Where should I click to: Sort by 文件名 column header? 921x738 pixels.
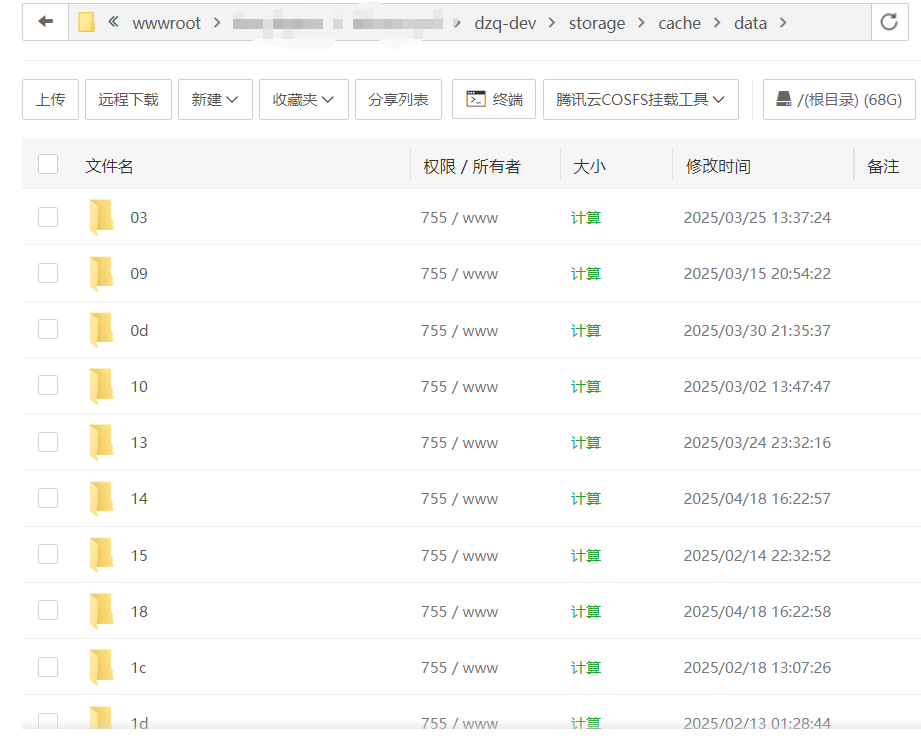coord(109,166)
